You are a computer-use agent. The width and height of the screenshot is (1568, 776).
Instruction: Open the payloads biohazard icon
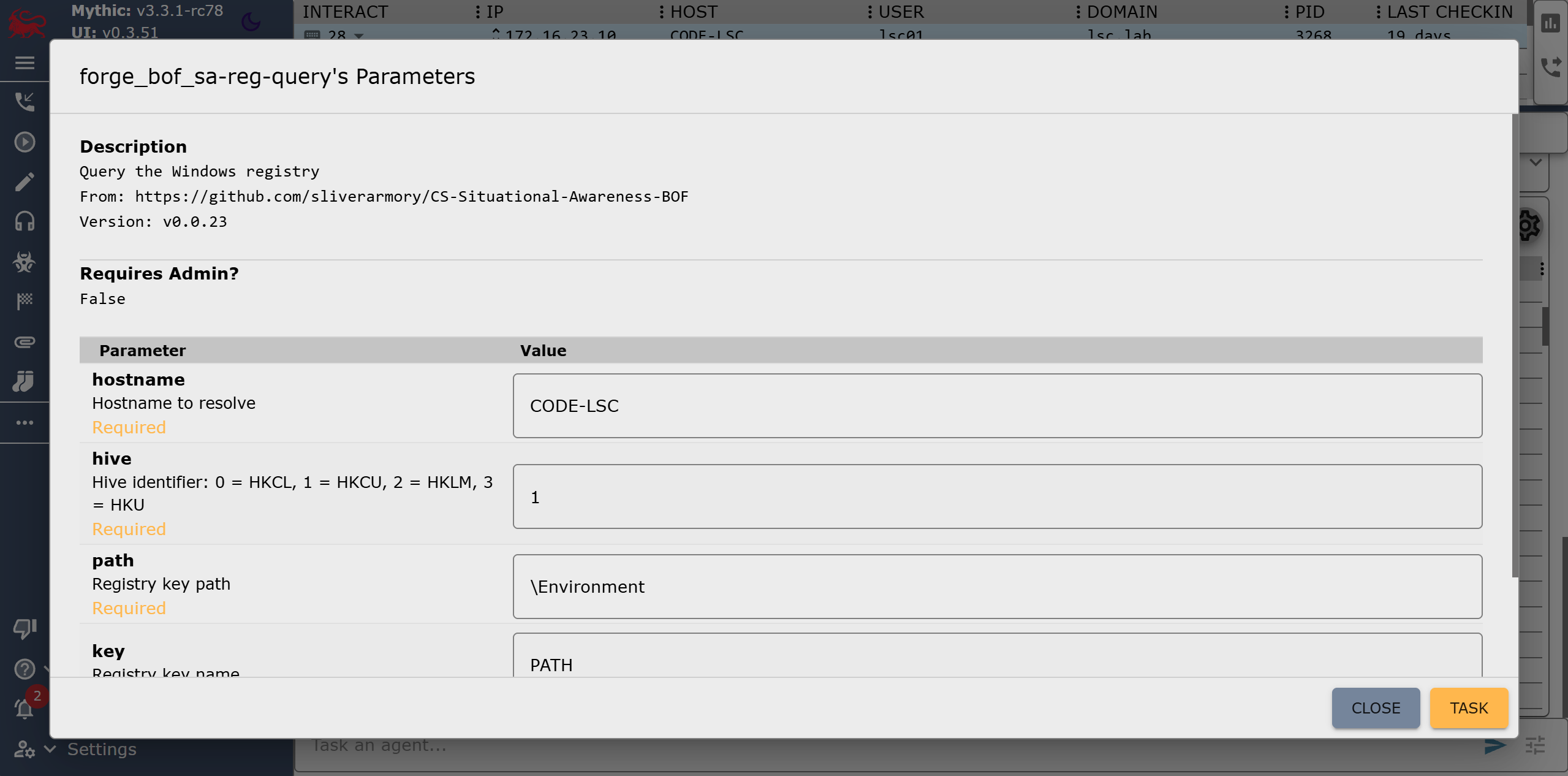coord(25,262)
